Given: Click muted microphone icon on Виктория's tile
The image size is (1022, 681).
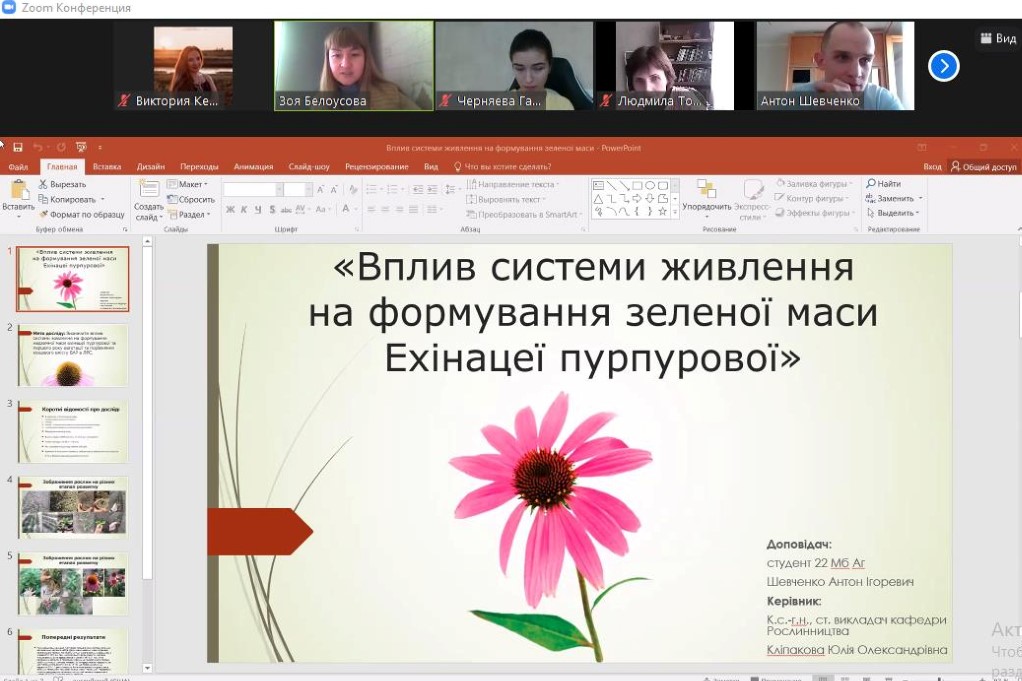Looking at the screenshot, I should point(124,100).
